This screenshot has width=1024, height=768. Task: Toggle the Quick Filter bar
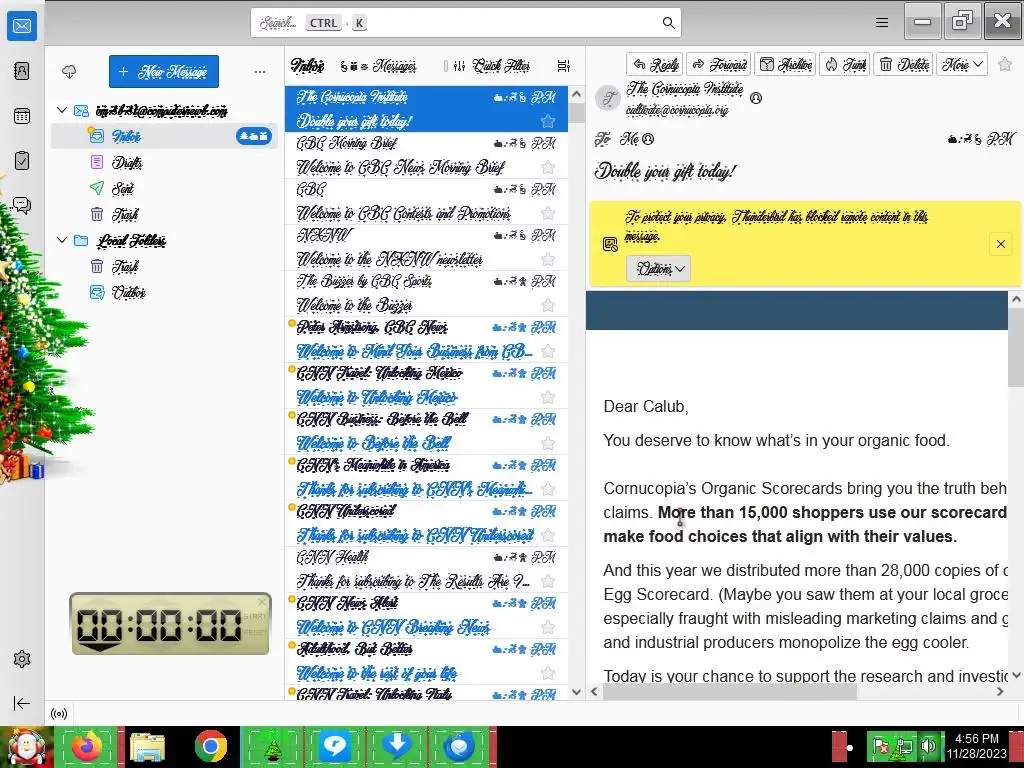(491, 65)
